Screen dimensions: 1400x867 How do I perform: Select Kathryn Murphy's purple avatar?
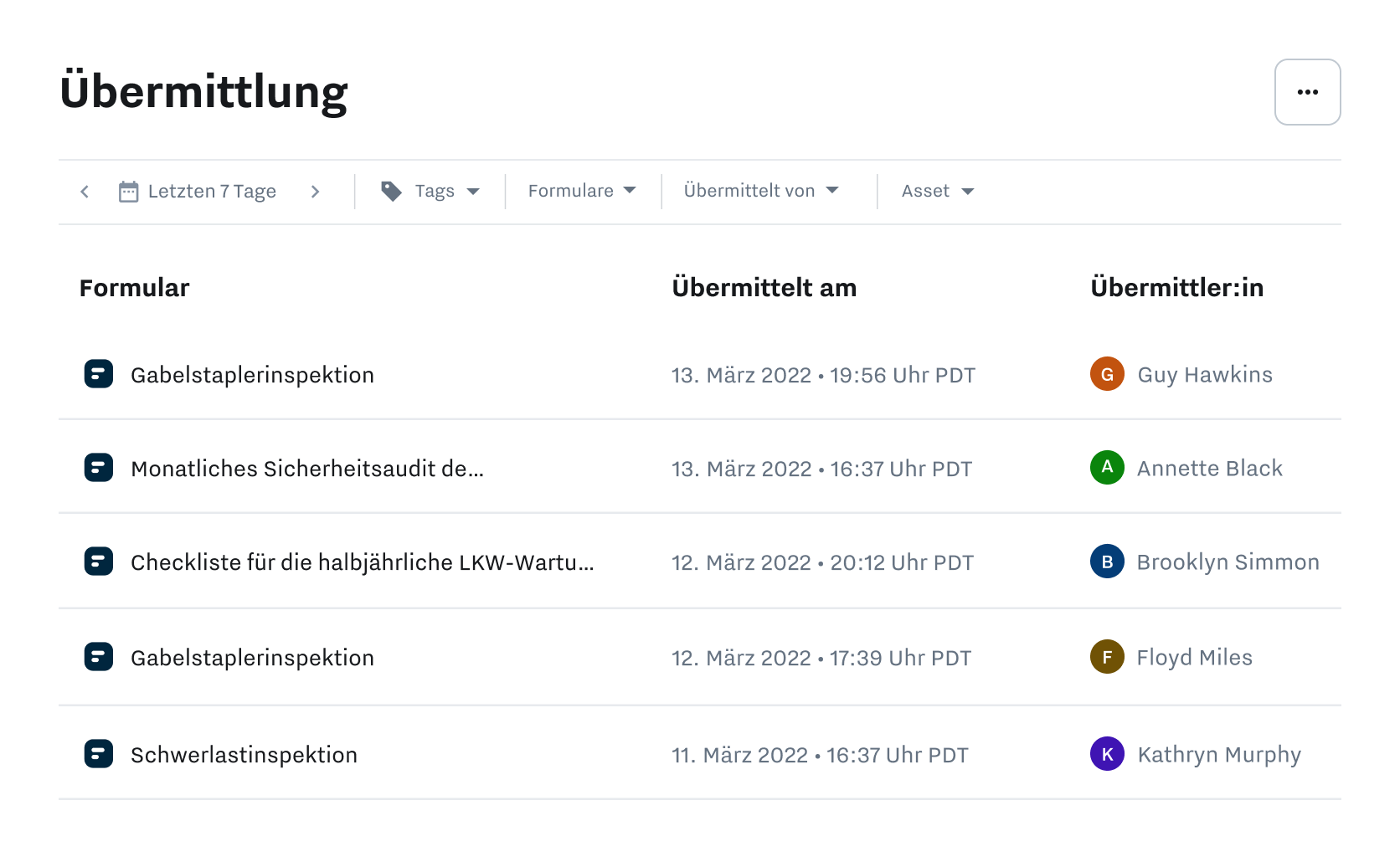click(1107, 753)
